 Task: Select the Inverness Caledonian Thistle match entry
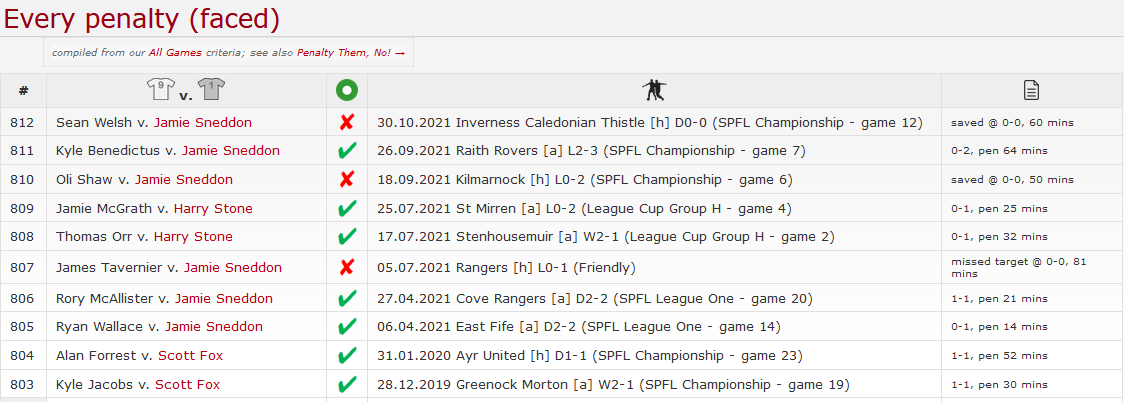click(x=649, y=123)
